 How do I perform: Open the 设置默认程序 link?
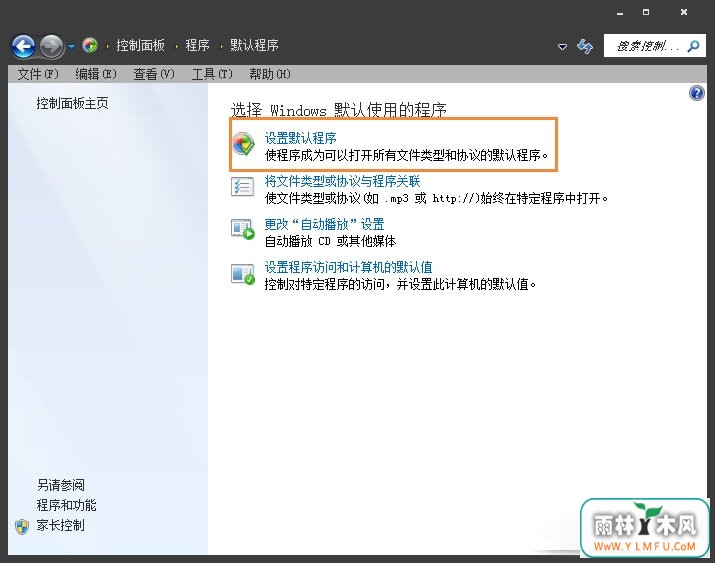[301, 138]
